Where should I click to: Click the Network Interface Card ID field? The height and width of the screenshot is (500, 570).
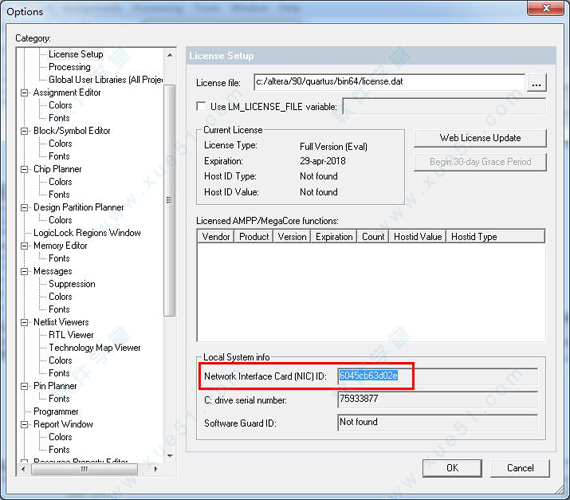coord(438,376)
